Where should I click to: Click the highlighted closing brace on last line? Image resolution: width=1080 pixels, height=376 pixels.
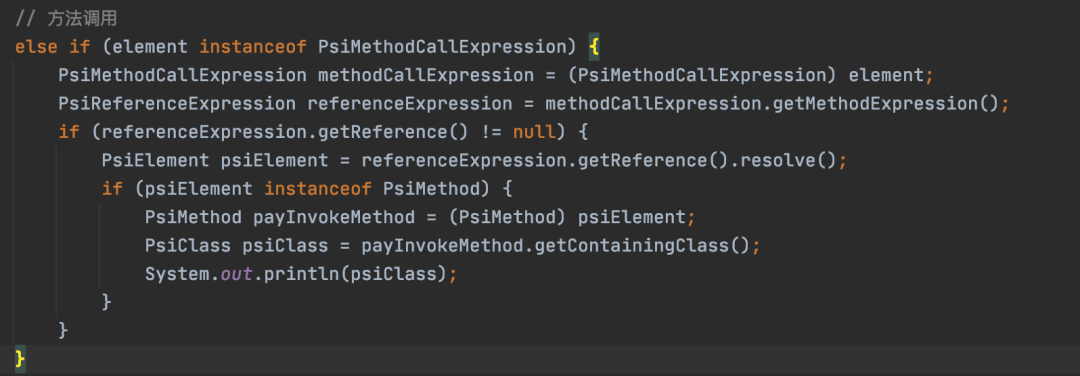click(20, 358)
